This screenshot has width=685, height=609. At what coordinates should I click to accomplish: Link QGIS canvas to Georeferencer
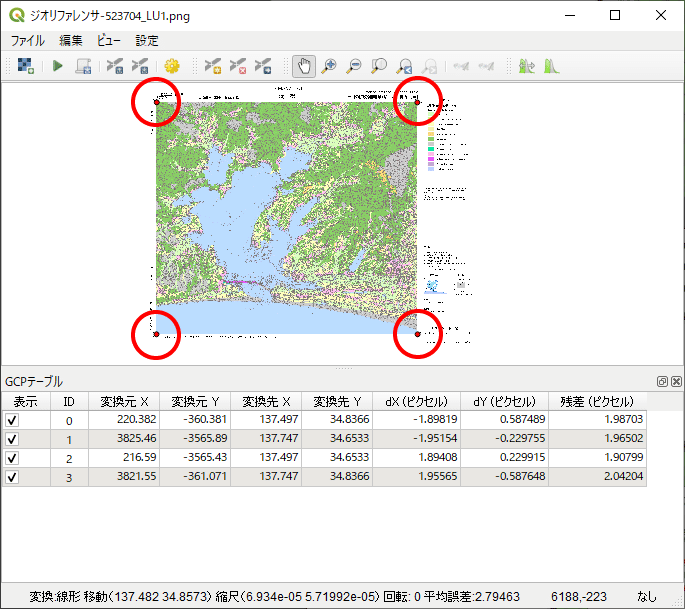[x=486, y=66]
